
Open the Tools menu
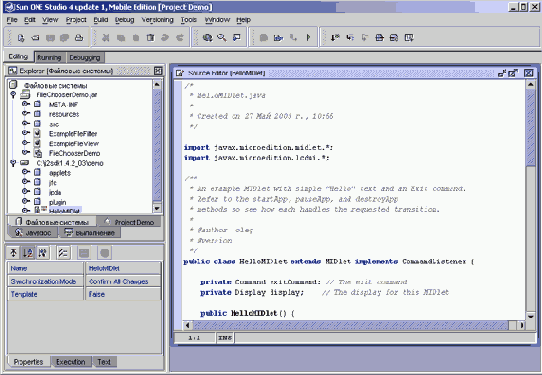(x=188, y=20)
